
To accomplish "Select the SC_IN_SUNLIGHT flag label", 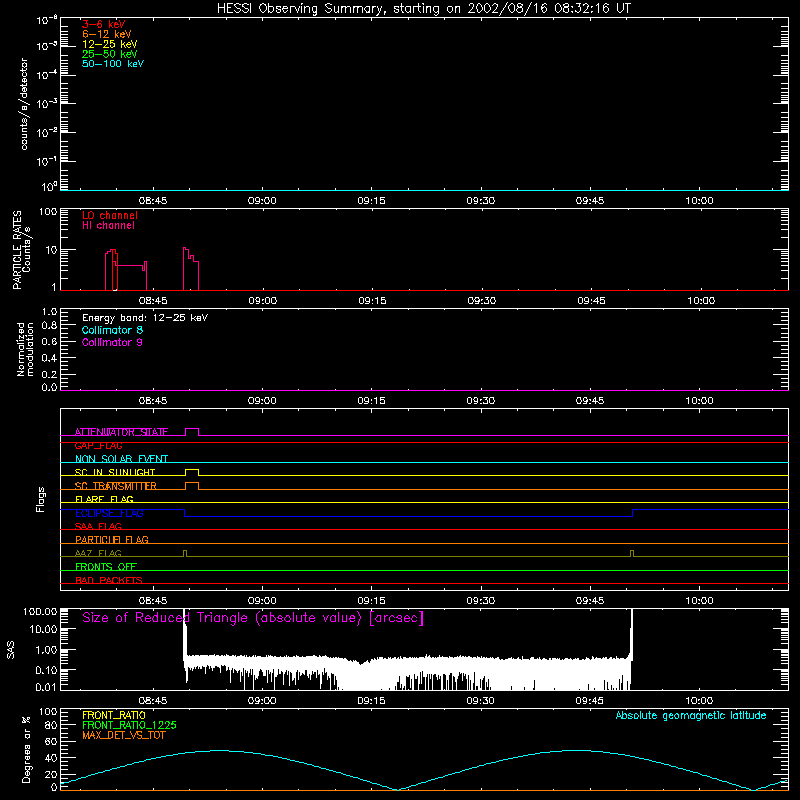I will click(x=115, y=472).
